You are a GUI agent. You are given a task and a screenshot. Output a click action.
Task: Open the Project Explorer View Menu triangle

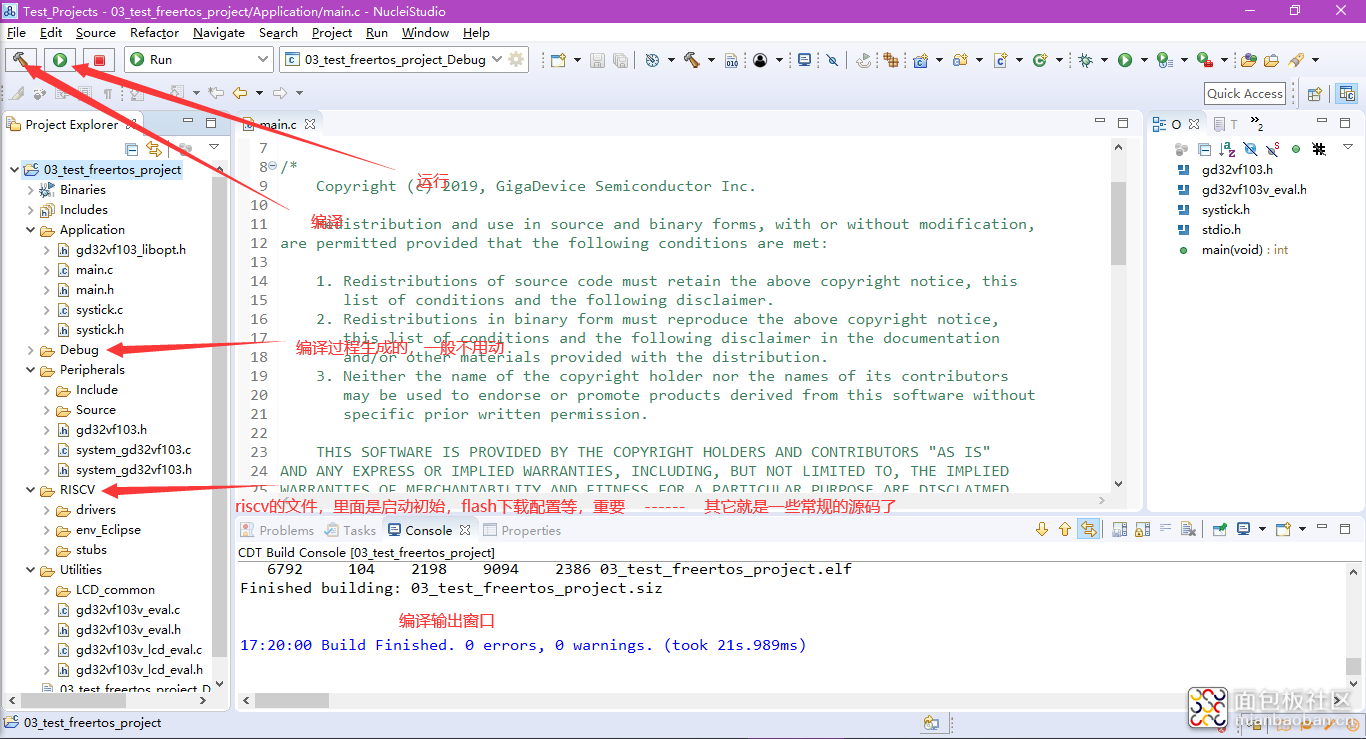(214, 148)
